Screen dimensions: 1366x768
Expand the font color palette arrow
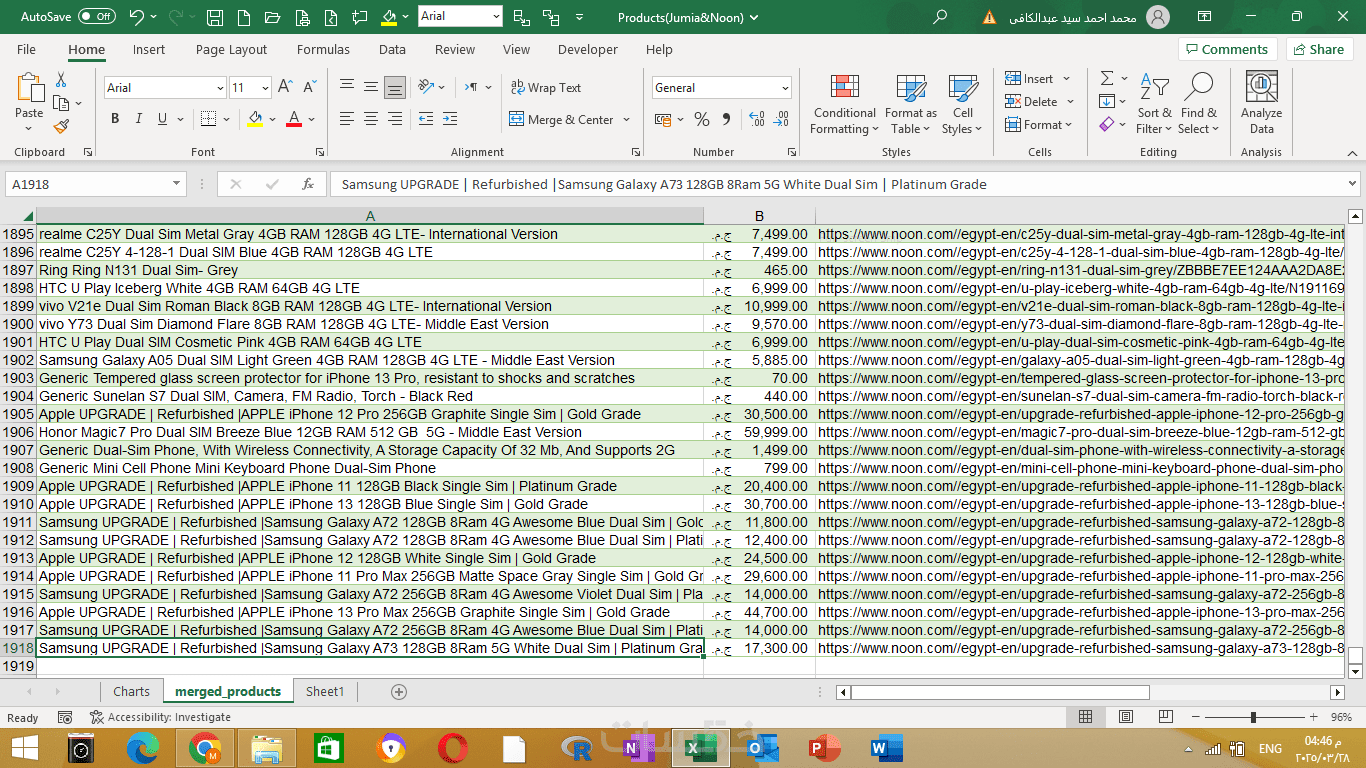pyautogui.click(x=311, y=119)
